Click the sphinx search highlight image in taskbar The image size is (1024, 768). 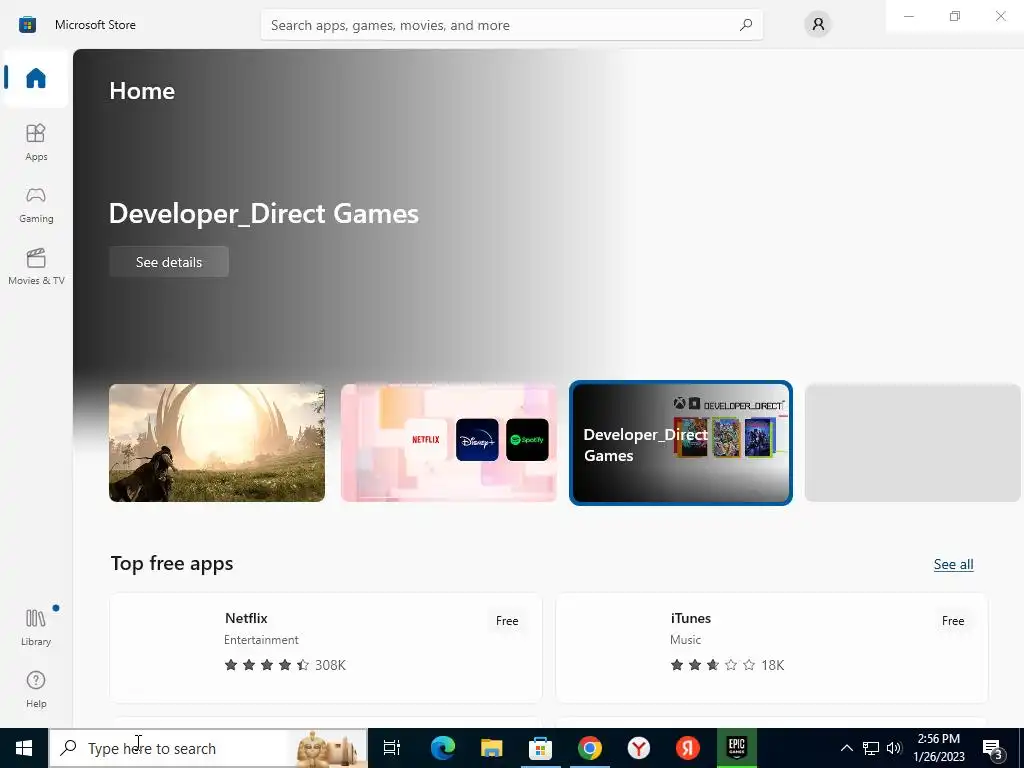pos(328,748)
